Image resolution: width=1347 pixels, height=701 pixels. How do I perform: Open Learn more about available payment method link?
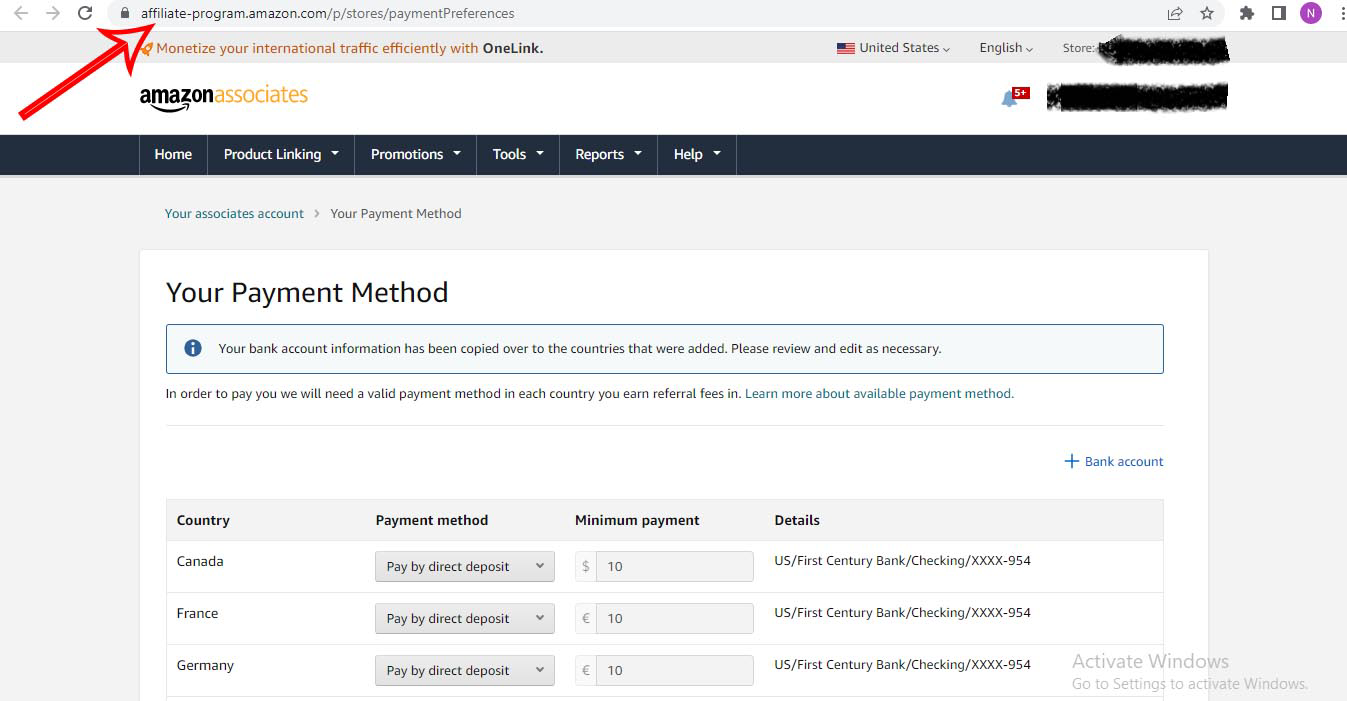coord(879,394)
